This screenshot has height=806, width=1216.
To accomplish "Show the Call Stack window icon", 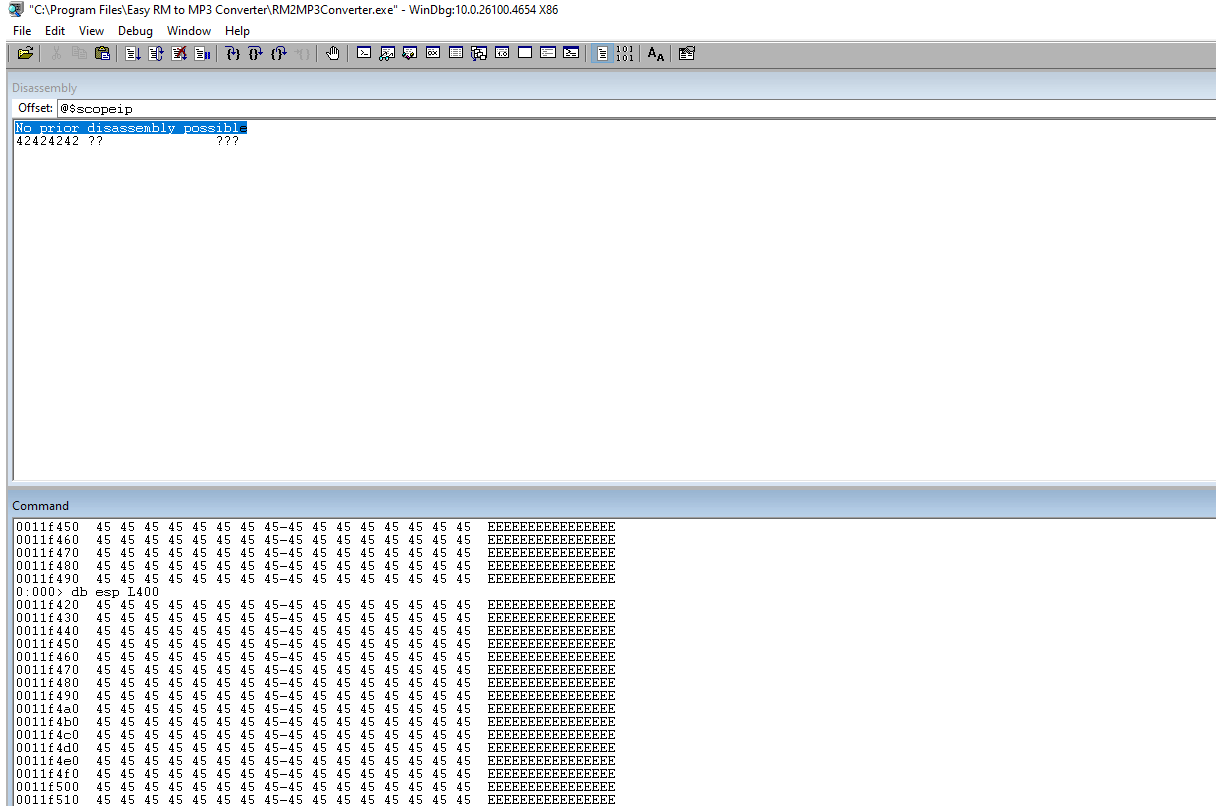I will click(x=479, y=54).
